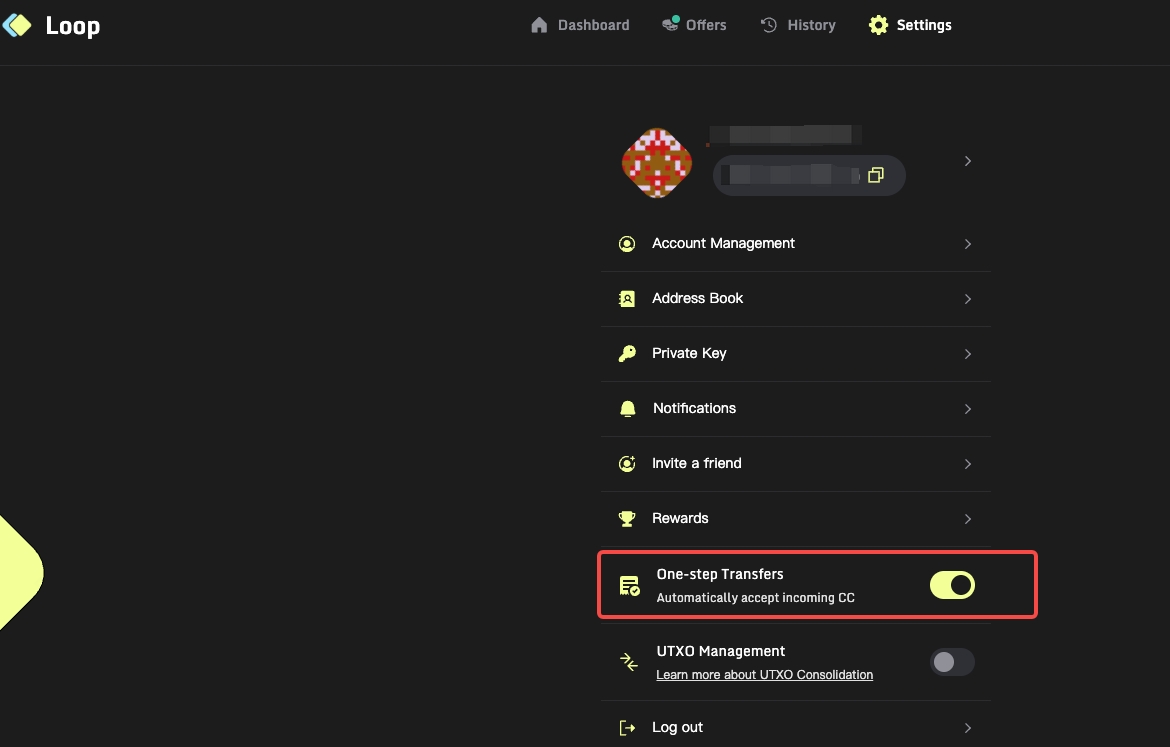Viewport: 1170px width, 747px height.
Task: Click the Address Book contact icon
Action: (x=627, y=299)
